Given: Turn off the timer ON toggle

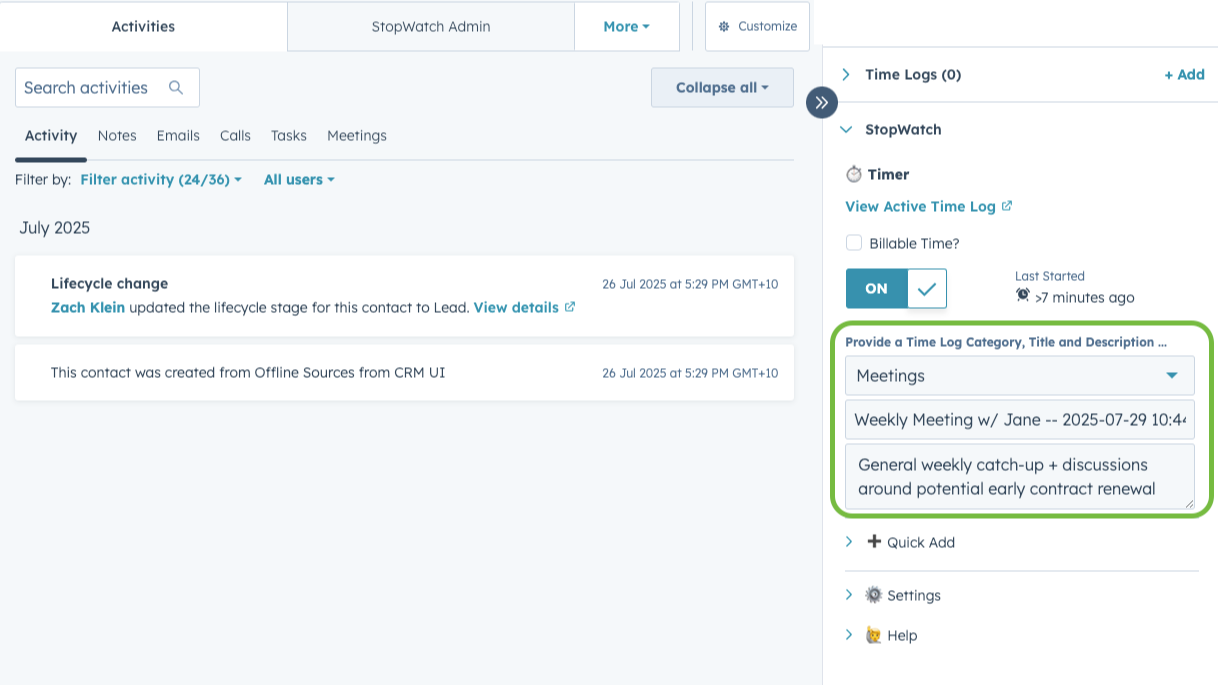Looking at the screenshot, I should (x=877, y=289).
